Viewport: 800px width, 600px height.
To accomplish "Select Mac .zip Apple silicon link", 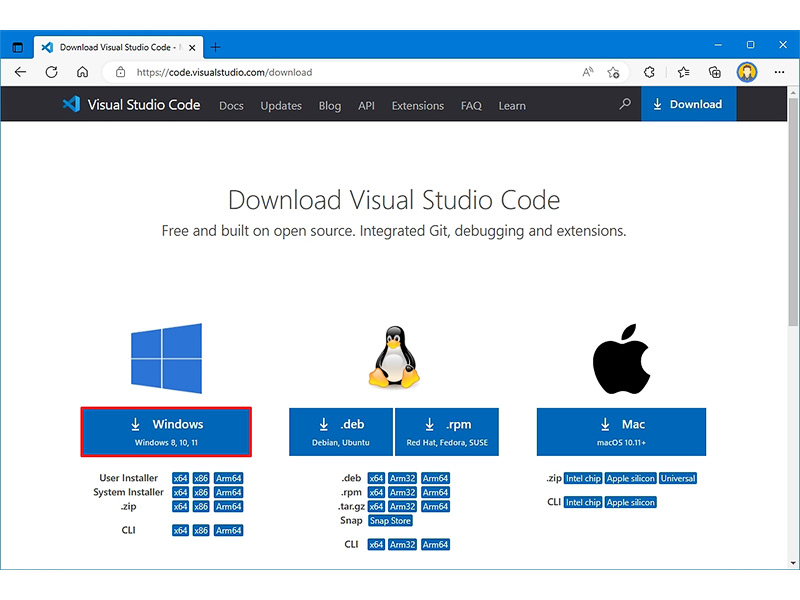I will (631, 478).
